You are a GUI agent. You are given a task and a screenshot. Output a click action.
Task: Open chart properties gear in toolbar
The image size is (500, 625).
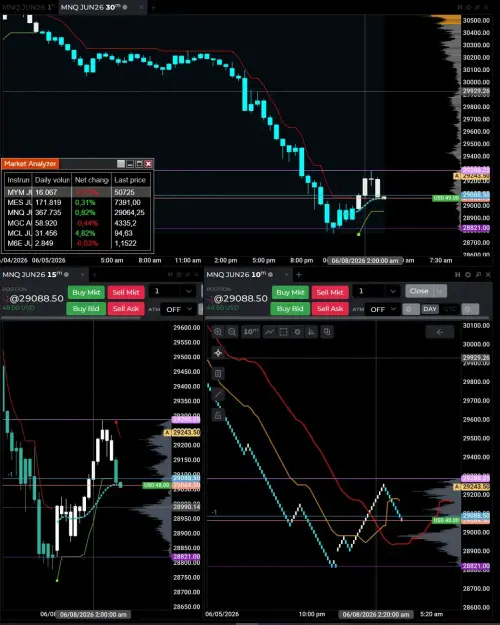(x=297, y=332)
